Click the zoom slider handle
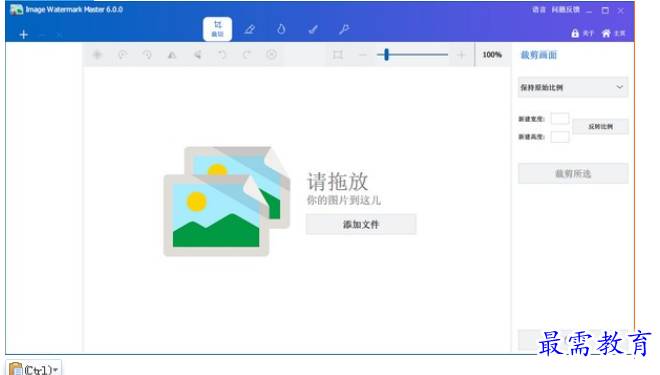The width and height of the screenshot is (660, 375). point(386,55)
